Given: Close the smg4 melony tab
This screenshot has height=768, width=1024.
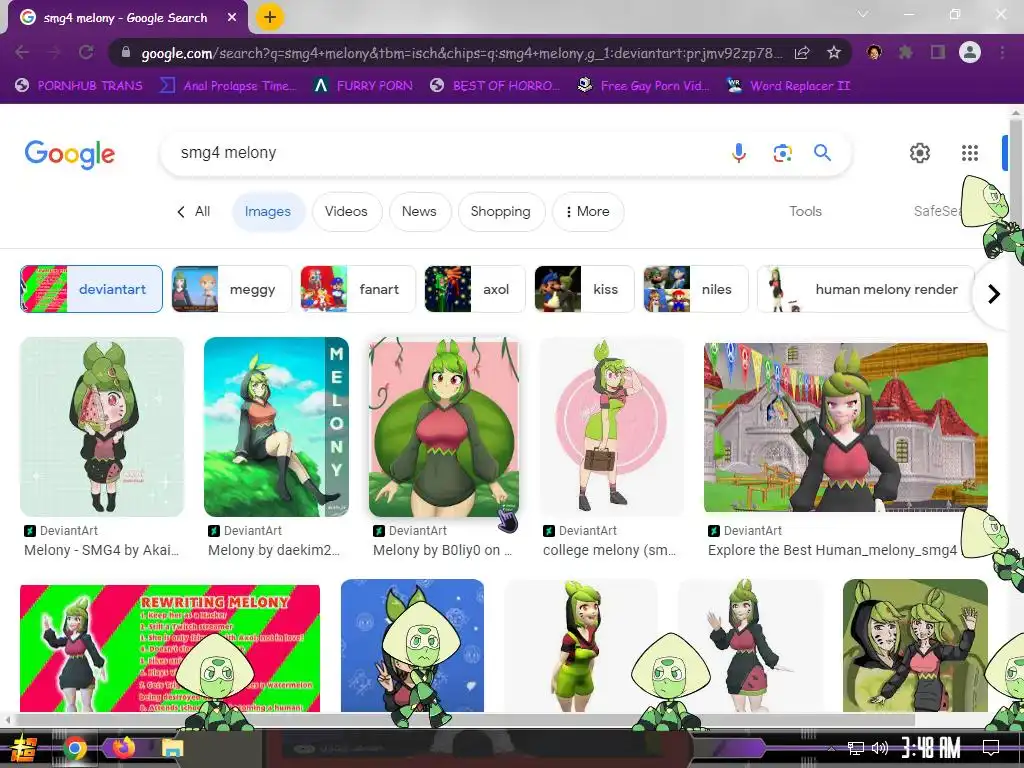Looking at the screenshot, I should click(232, 18).
